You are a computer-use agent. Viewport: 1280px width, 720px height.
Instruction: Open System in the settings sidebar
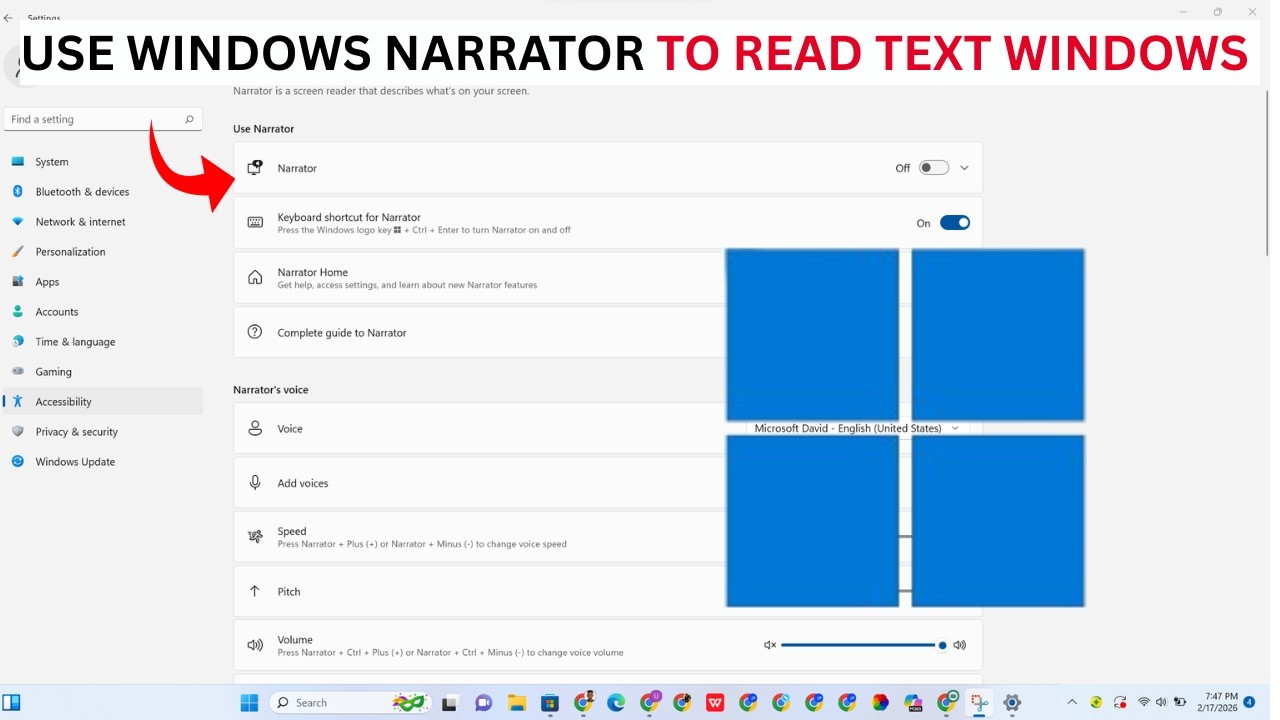104,161
